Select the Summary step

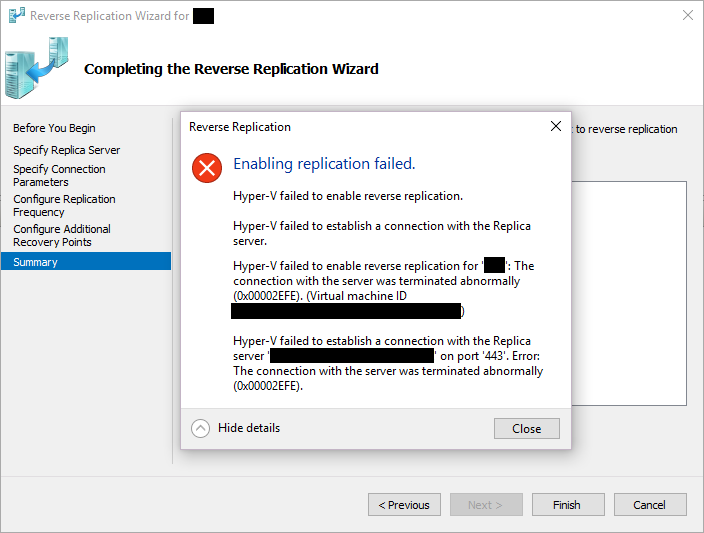click(x=86, y=262)
